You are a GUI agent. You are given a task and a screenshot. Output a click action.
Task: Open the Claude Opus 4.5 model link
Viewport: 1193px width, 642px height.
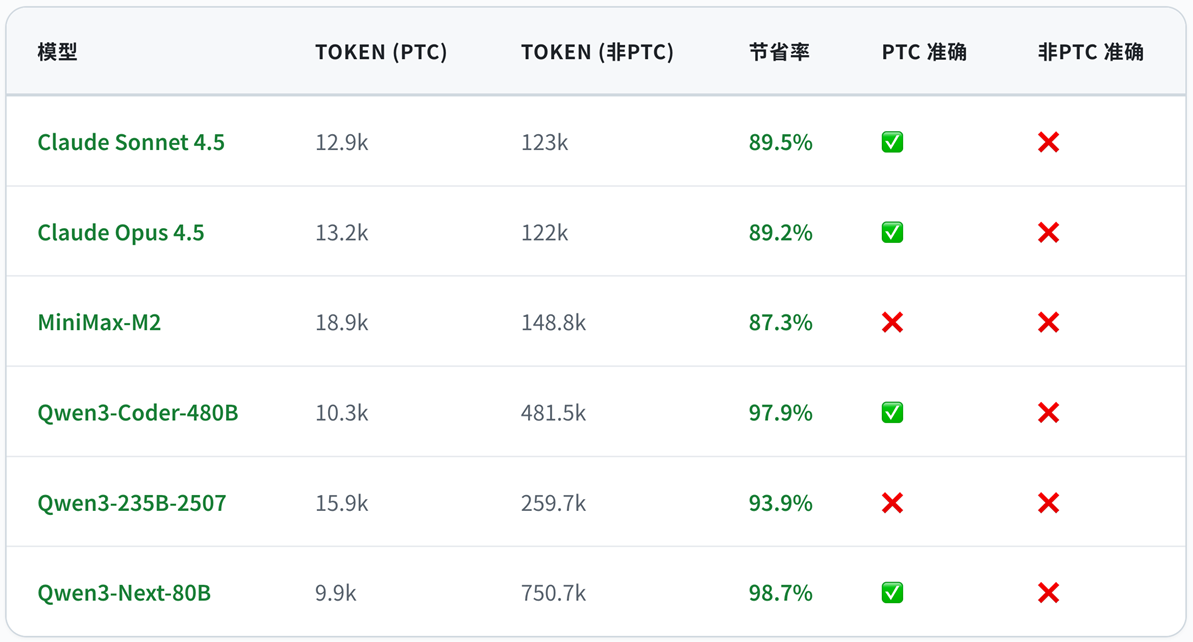121,233
